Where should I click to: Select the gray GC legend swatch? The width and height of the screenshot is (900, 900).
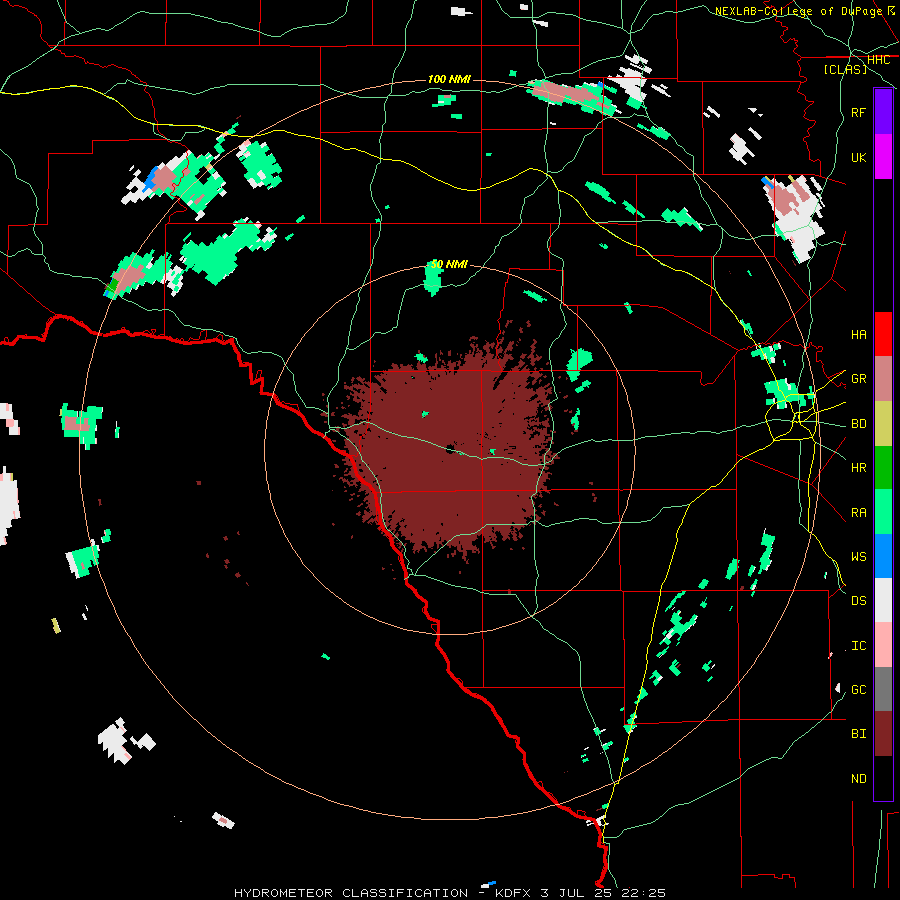[883, 689]
